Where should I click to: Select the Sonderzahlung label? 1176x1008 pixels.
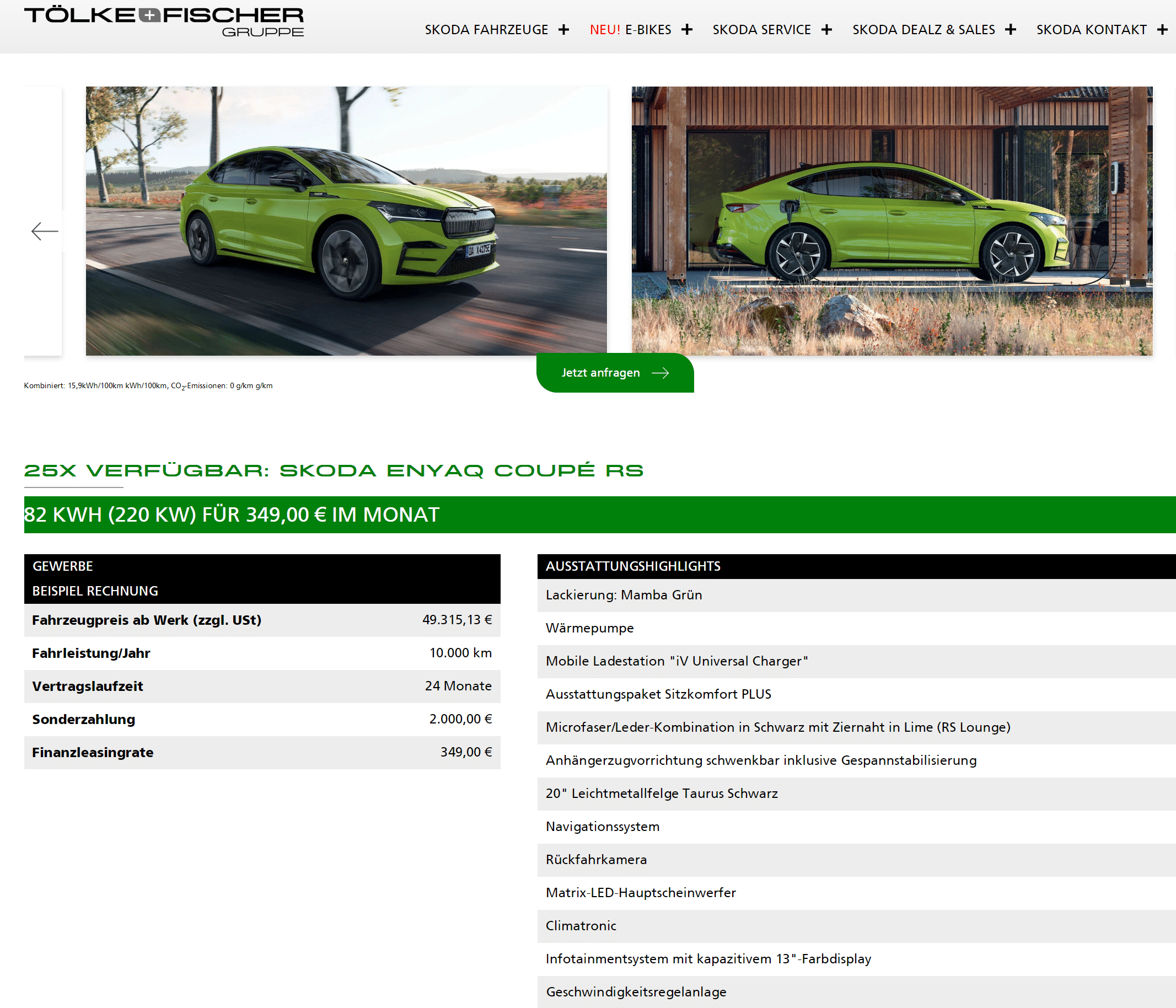(83, 719)
